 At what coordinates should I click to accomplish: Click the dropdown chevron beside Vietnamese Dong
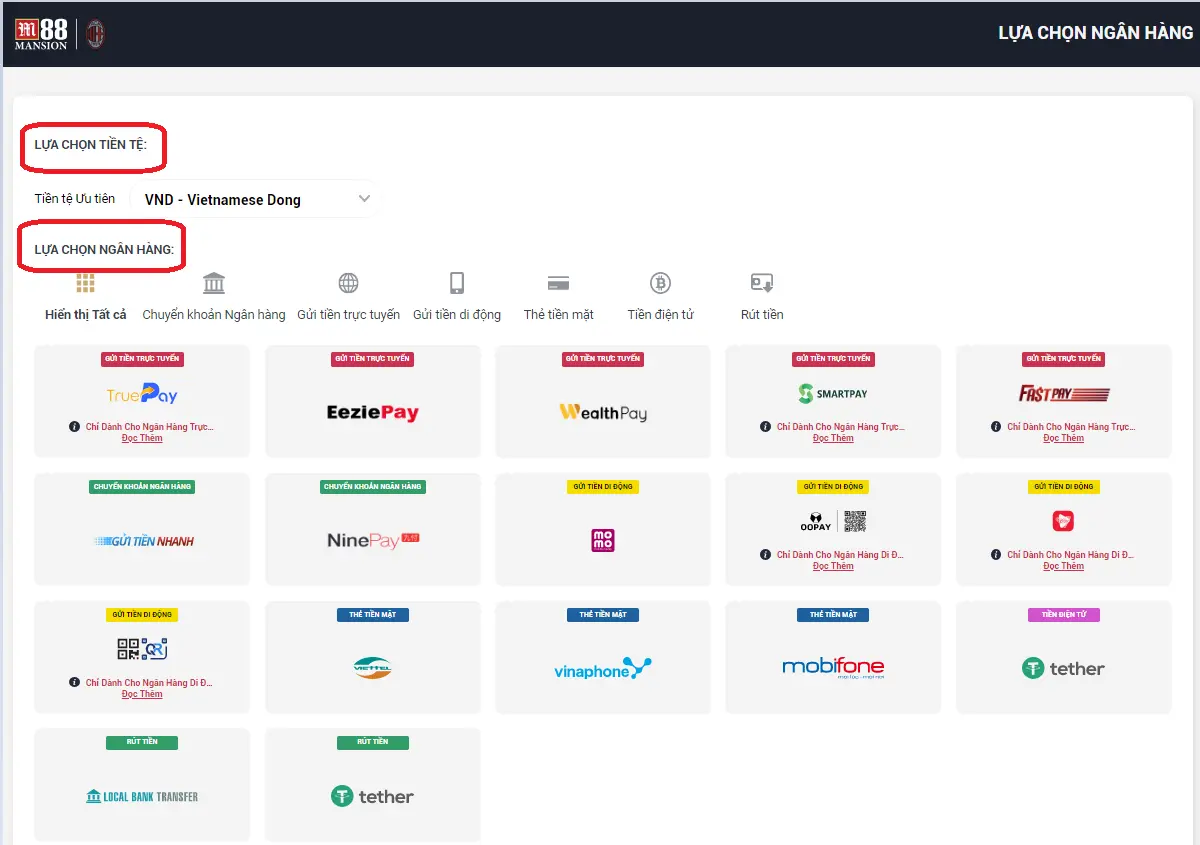(364, 199)
